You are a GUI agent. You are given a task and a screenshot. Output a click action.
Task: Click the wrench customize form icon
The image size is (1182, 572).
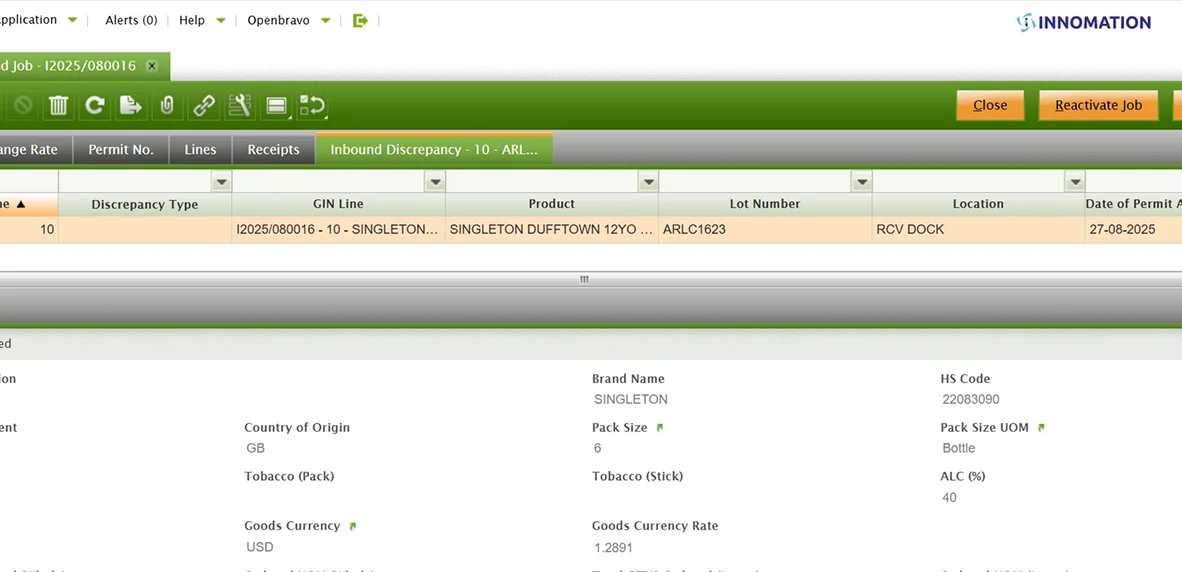(x=239, y=105)
